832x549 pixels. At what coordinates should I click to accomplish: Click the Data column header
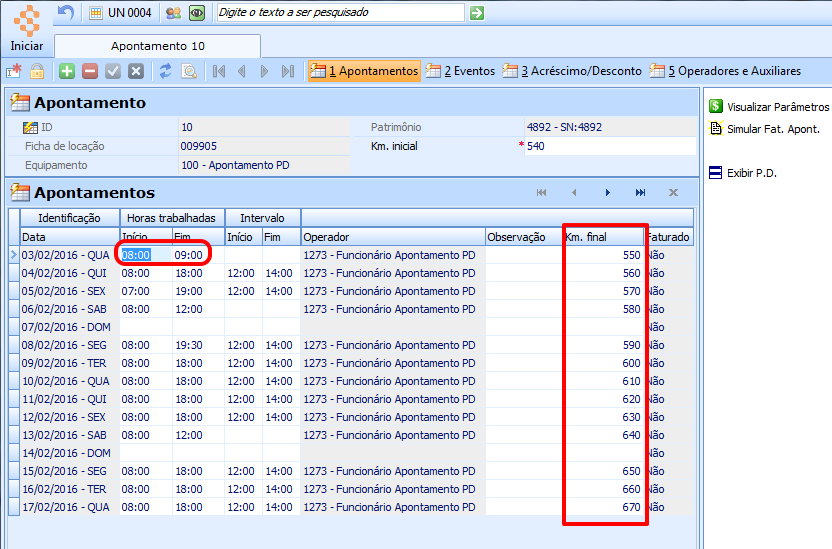[x=70, y=237]
